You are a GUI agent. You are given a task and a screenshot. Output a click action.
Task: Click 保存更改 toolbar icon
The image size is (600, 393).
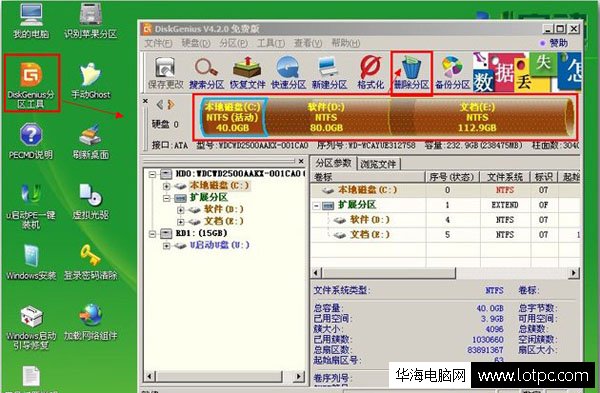[165, 73]
